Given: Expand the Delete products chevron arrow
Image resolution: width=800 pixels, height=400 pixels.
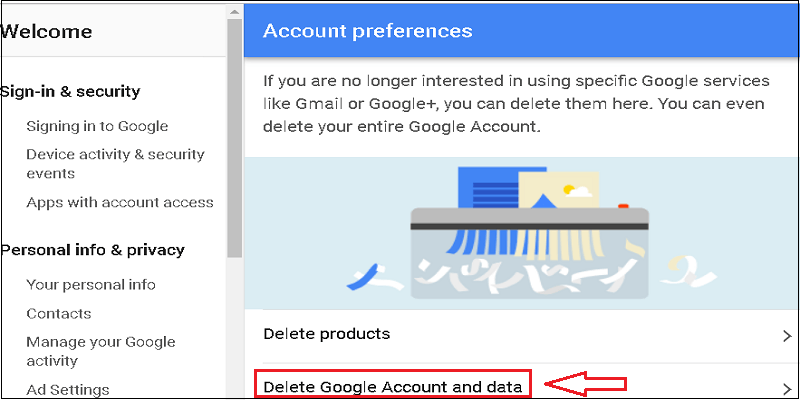Looking at the screenshot, I should (x=787, y=335).
